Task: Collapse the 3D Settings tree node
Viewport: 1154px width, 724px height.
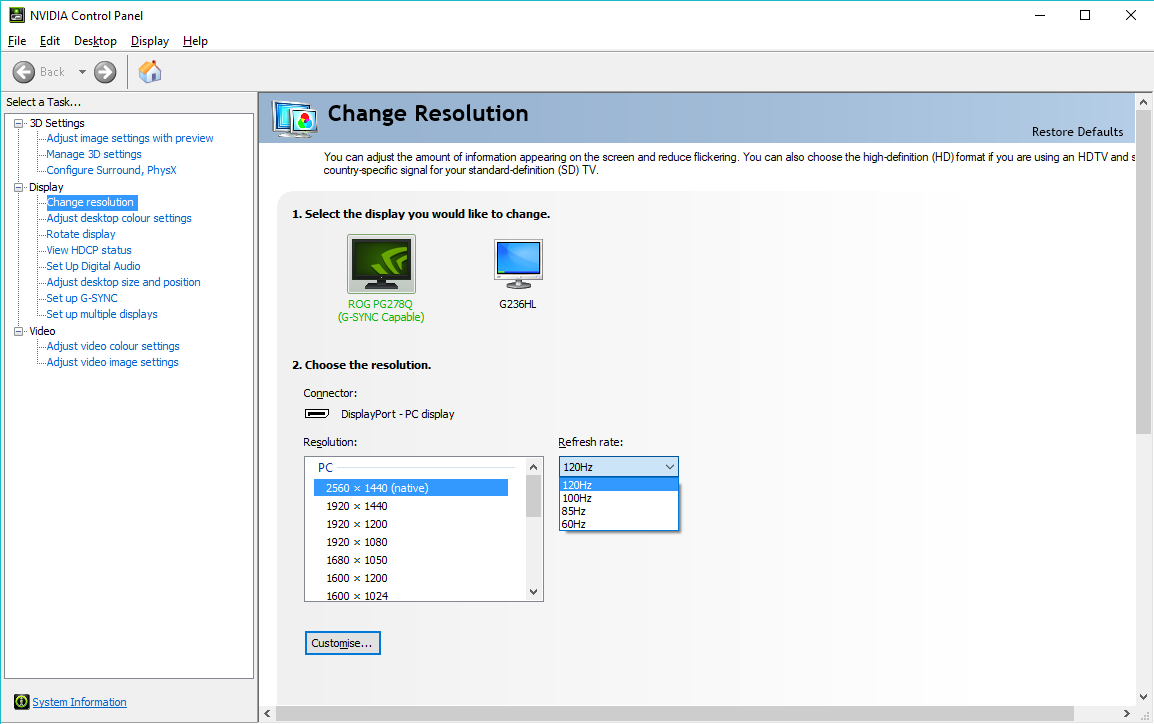Action: [18, 123]
